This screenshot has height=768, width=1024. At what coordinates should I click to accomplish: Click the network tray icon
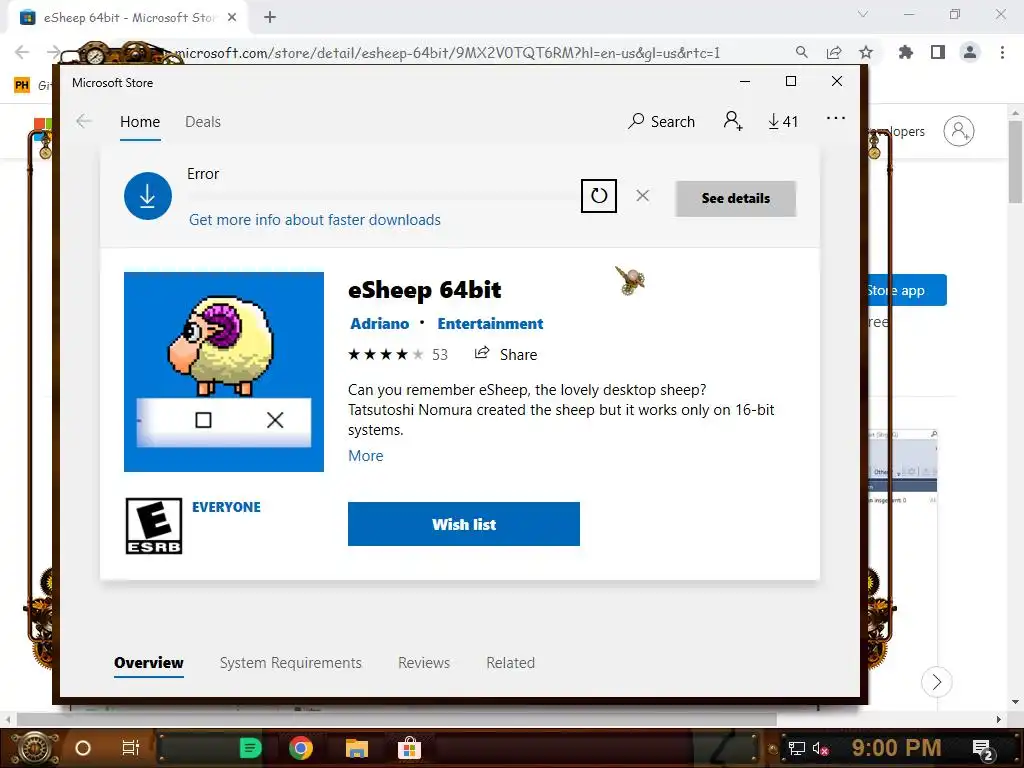coord(796,748)
